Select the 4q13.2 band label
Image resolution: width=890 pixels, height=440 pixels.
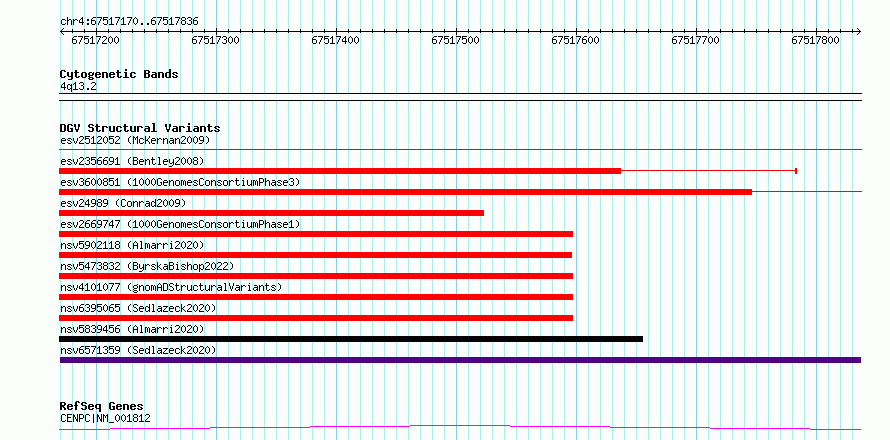[x=78, y=86]
